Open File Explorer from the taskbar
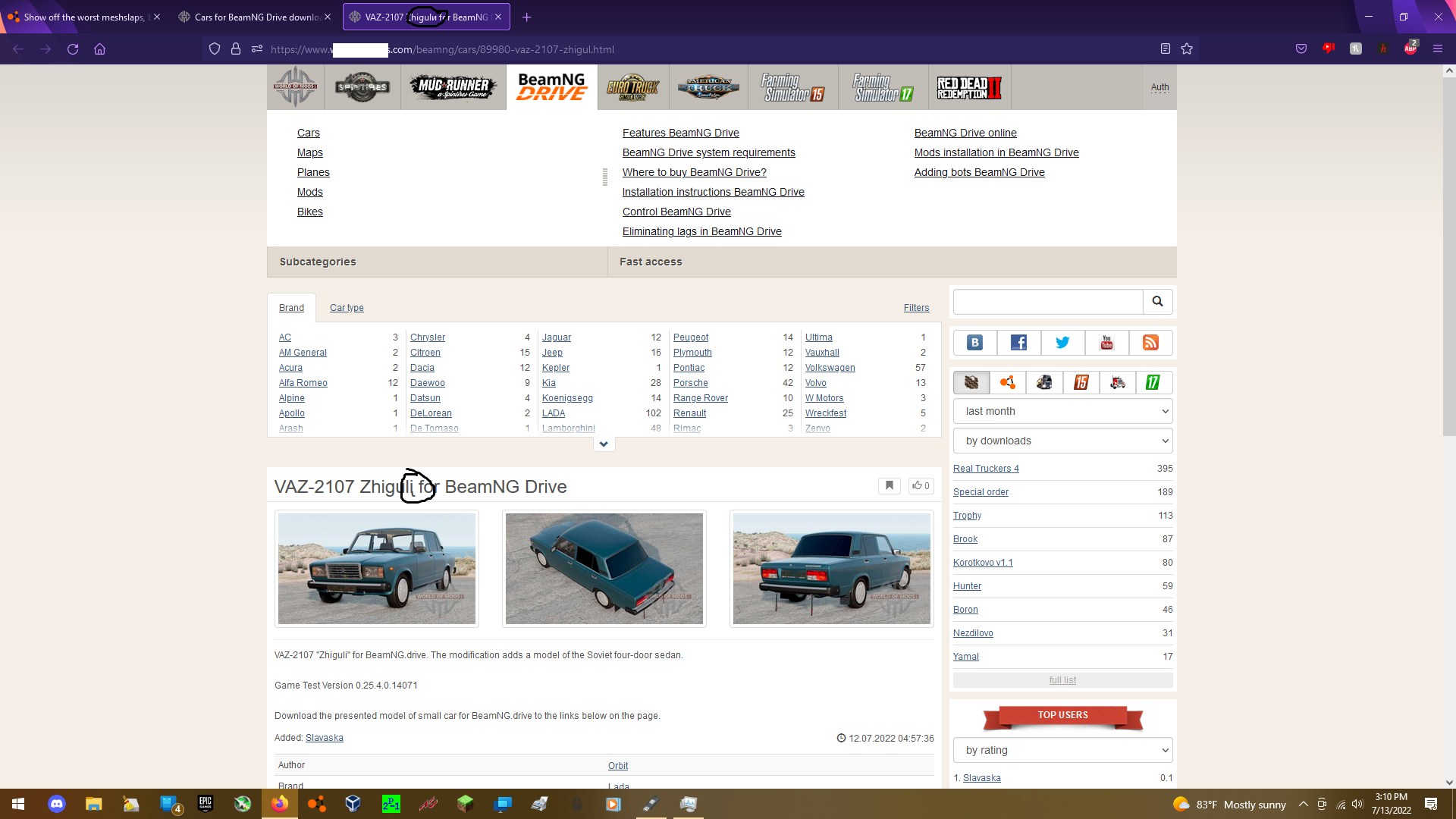Viewport: 1456px width, 819px height. [x=94, y=804]
